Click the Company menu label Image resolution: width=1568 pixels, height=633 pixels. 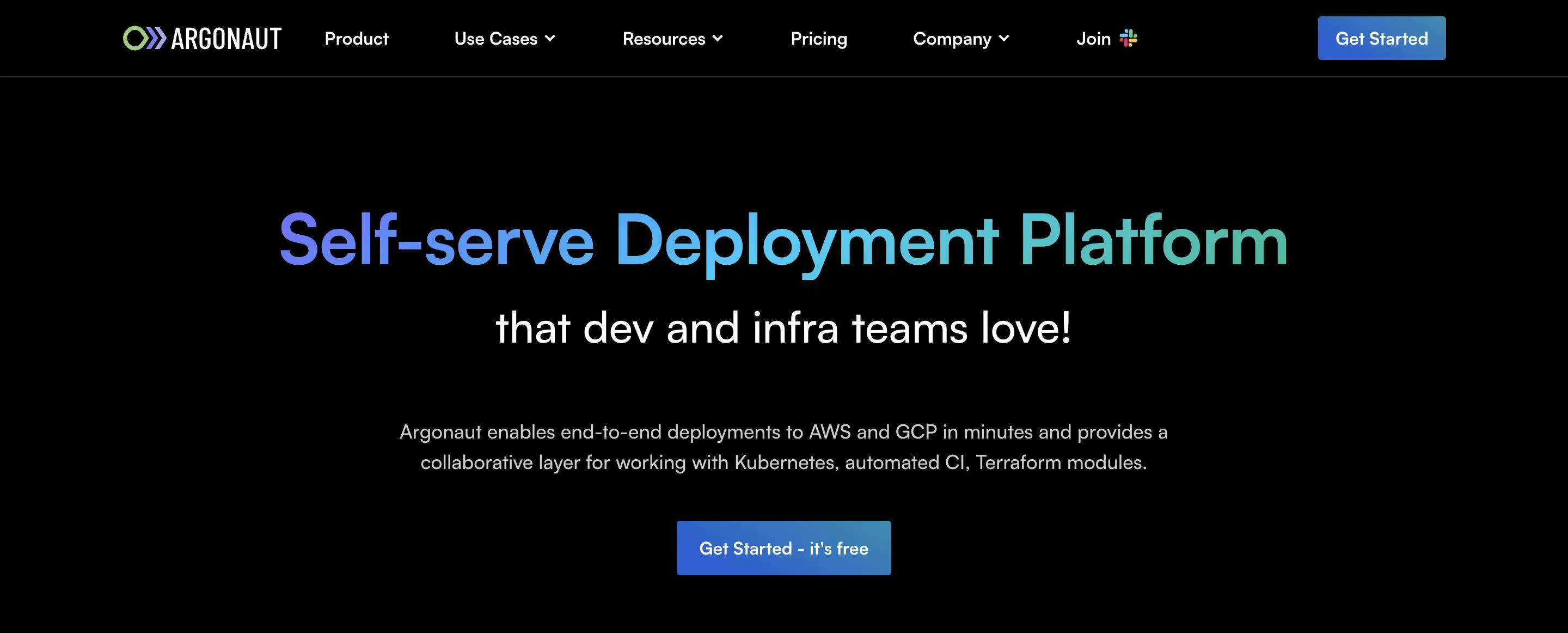[x=952, y=39]
